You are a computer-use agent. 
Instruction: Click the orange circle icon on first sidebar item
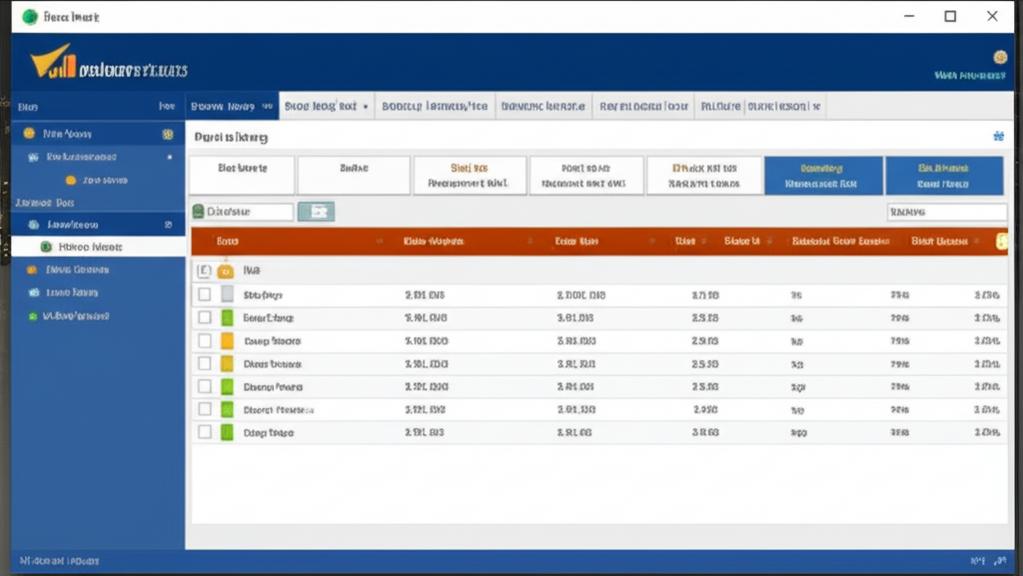[29, 133]
